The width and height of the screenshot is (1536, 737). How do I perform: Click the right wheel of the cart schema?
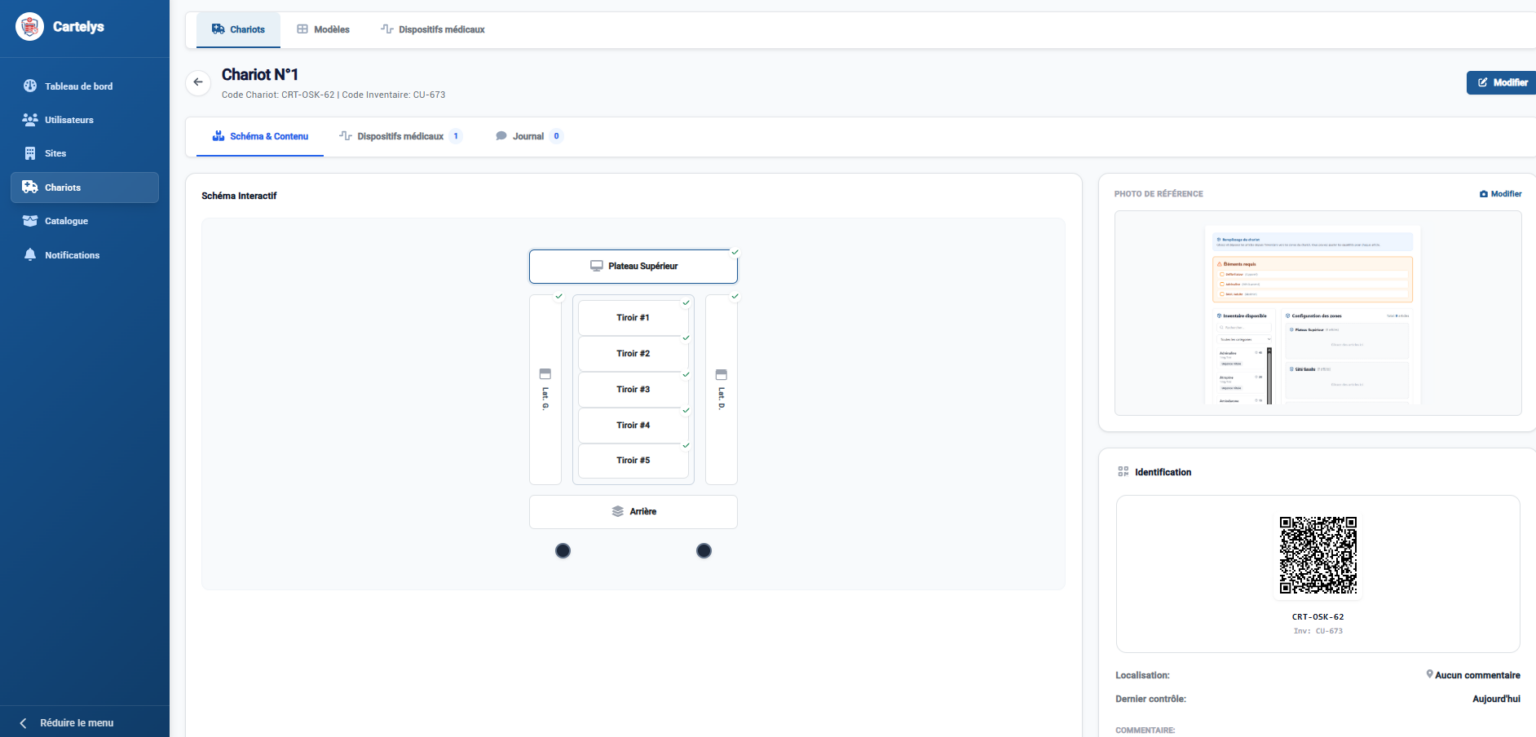click(x=704, y=551)
